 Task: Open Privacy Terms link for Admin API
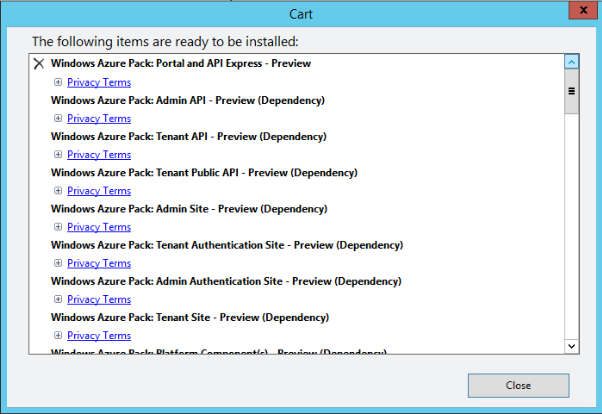coord(99,118)
